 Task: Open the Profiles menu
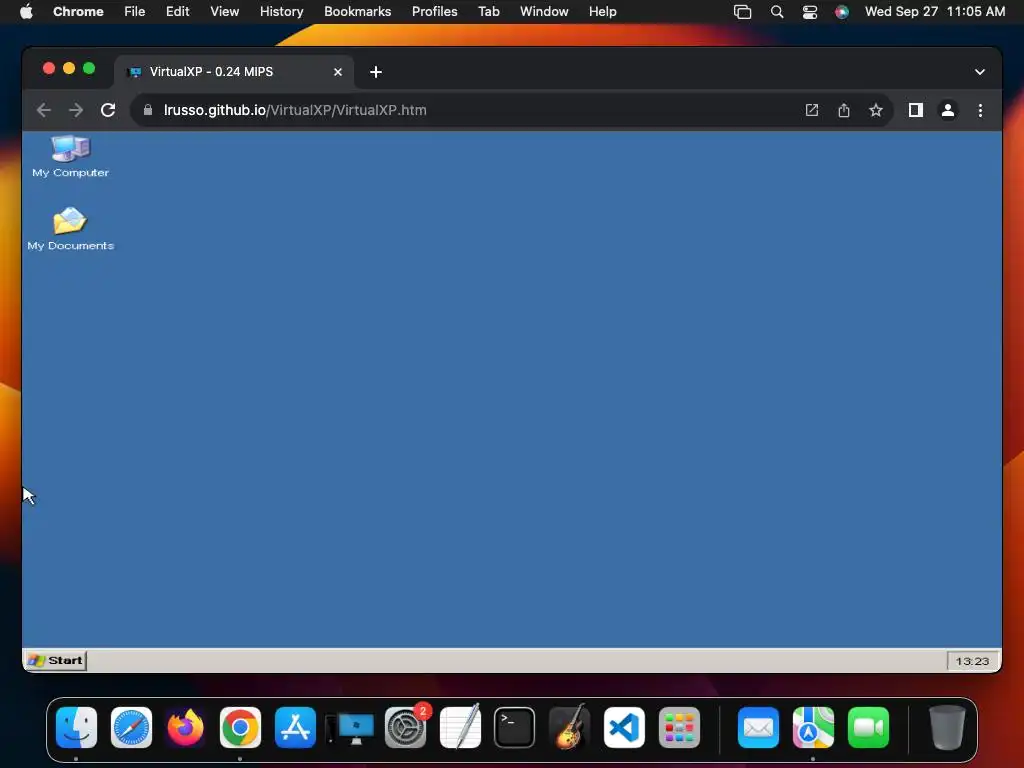tap(434, 12)
